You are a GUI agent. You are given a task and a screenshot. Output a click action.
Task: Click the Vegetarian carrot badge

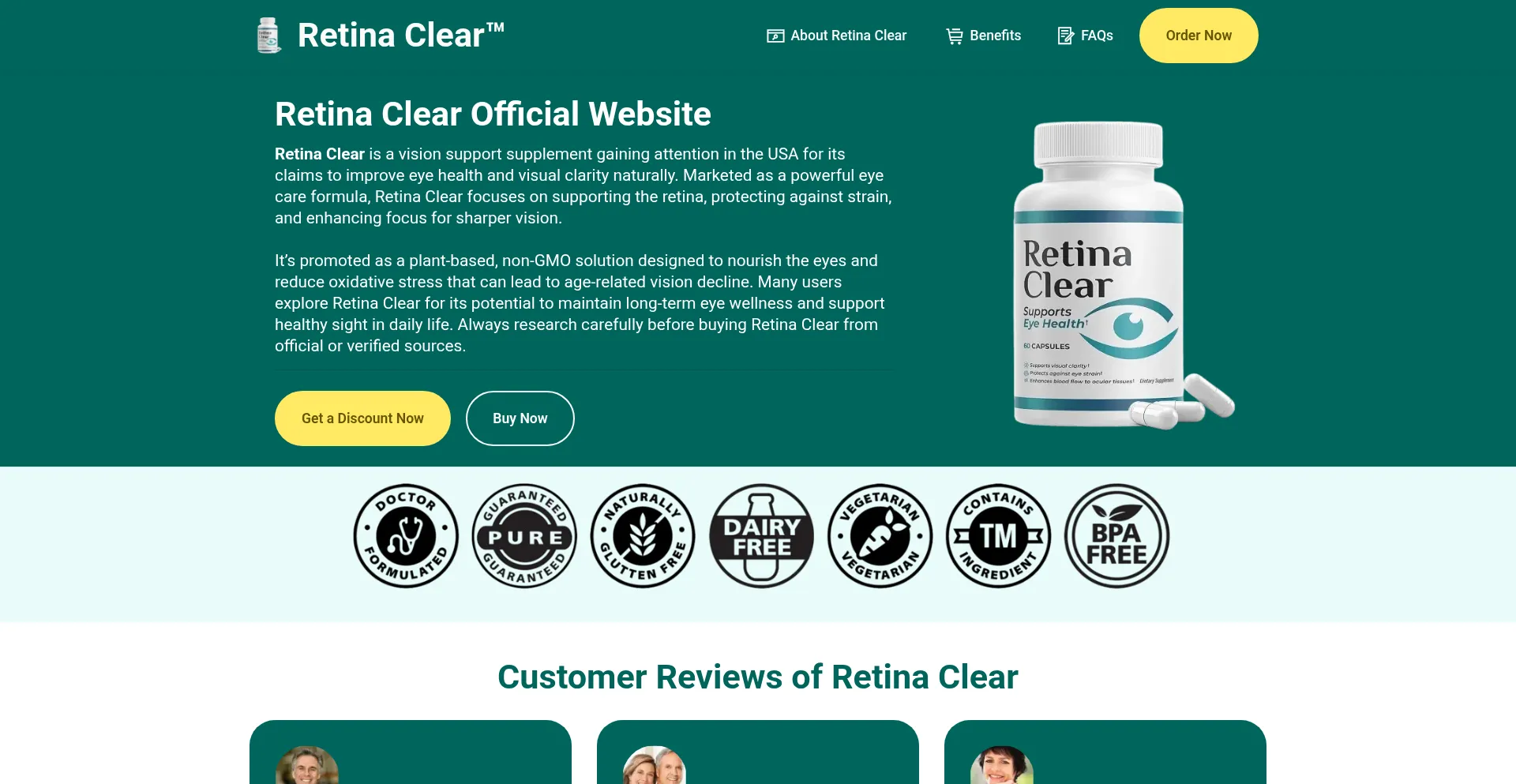880,536
